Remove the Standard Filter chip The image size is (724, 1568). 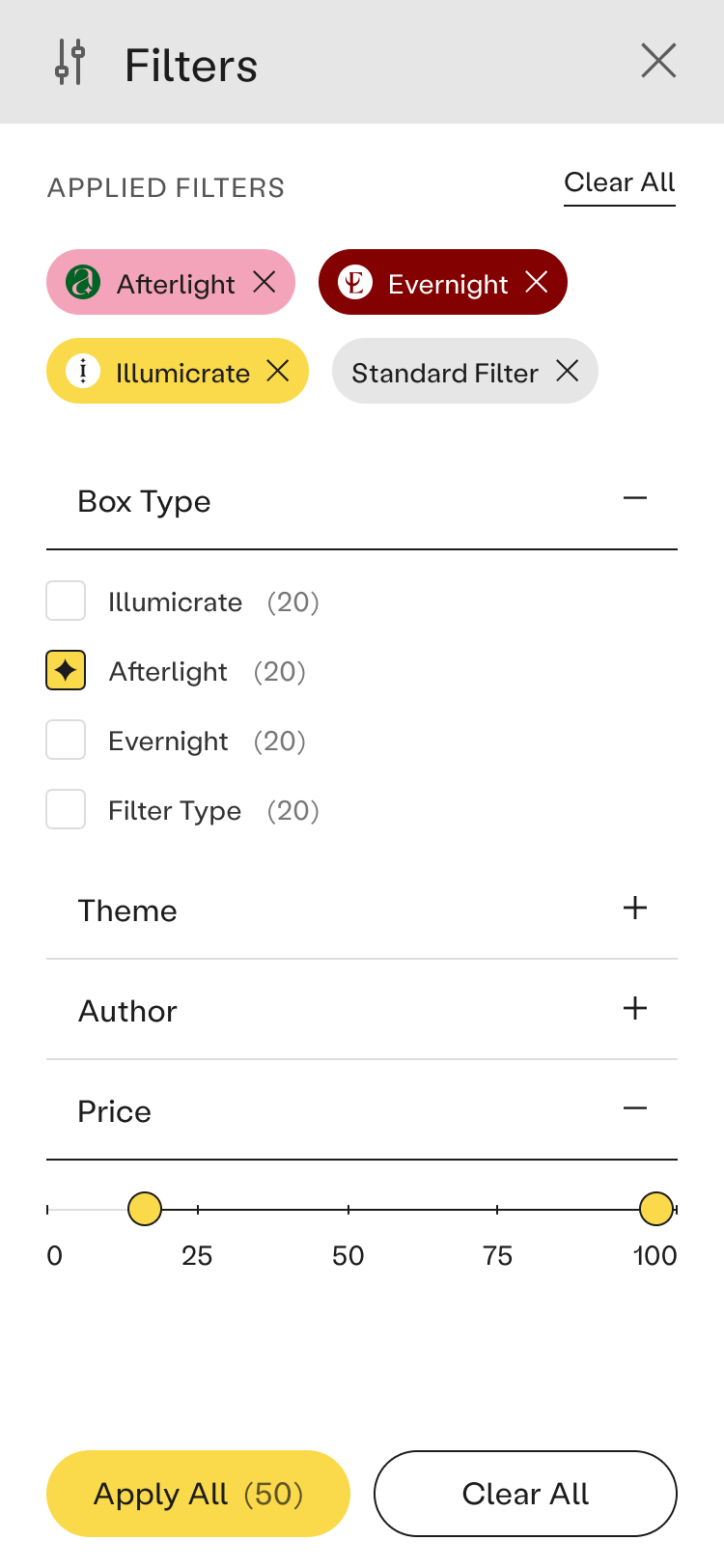(x=568, y=371)
